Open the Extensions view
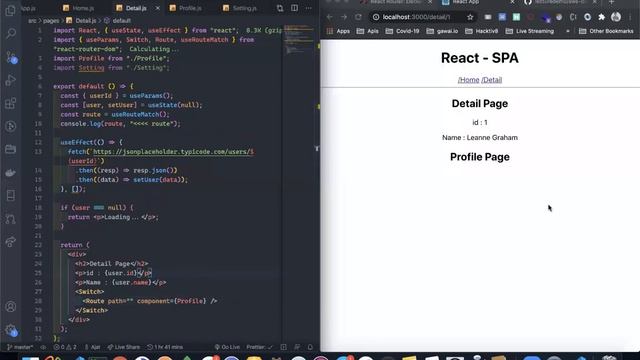Image resolution: width=640 pixels, height=360 pixels. tap(11, 103)
